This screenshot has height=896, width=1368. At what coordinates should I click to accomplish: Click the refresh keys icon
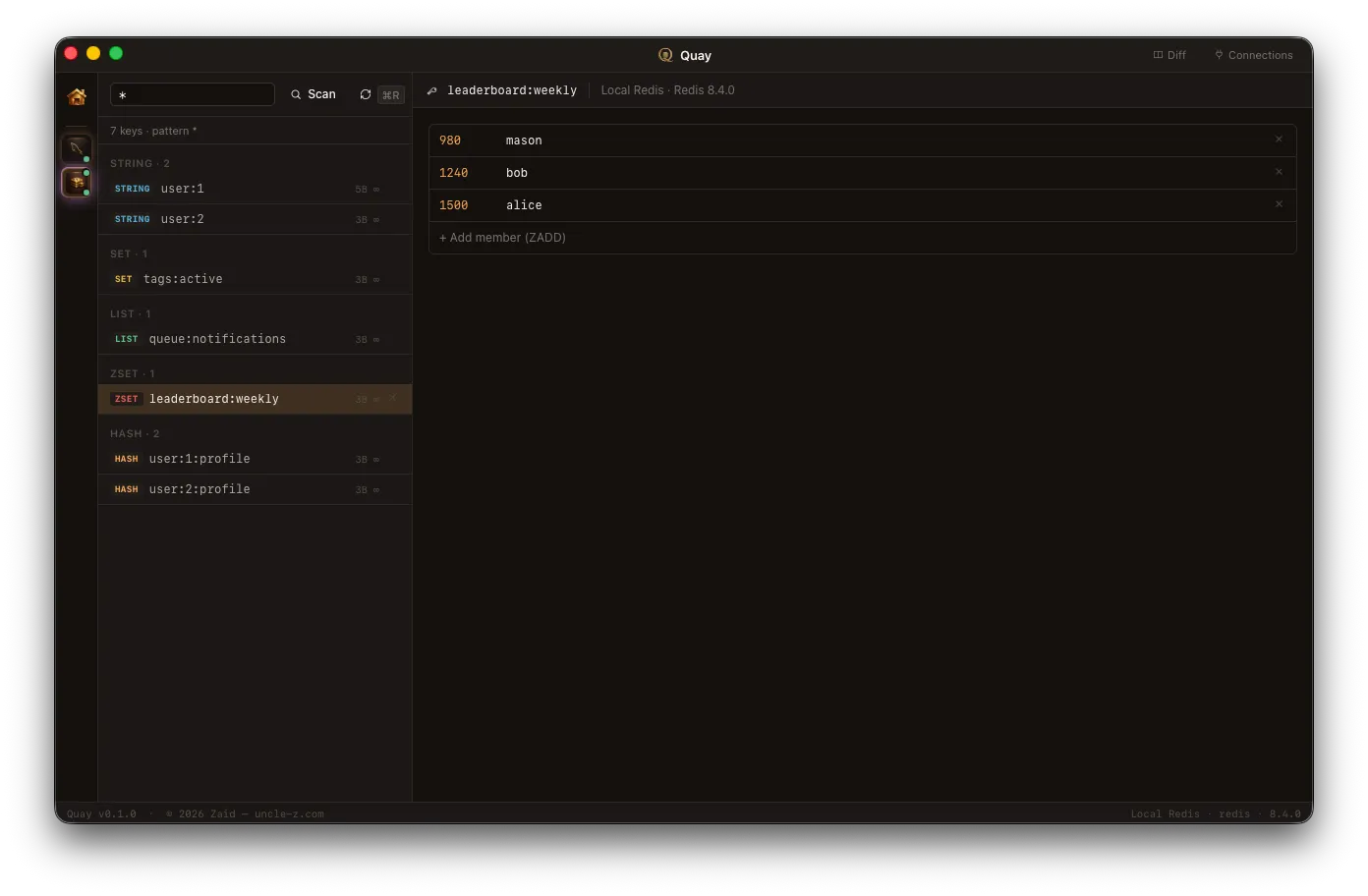(x=366, y=94)
